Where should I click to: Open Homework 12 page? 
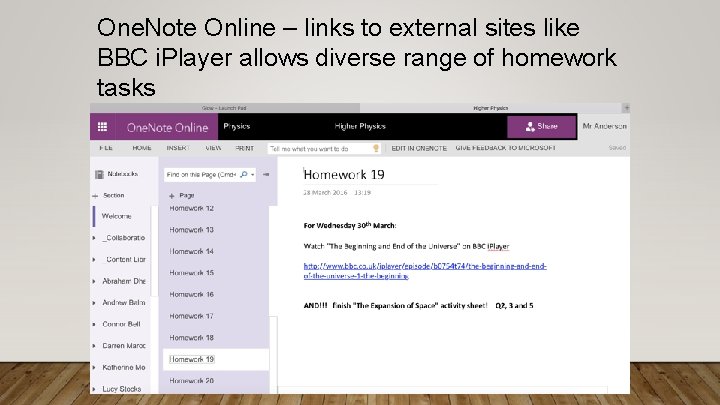tap(191, 208)
